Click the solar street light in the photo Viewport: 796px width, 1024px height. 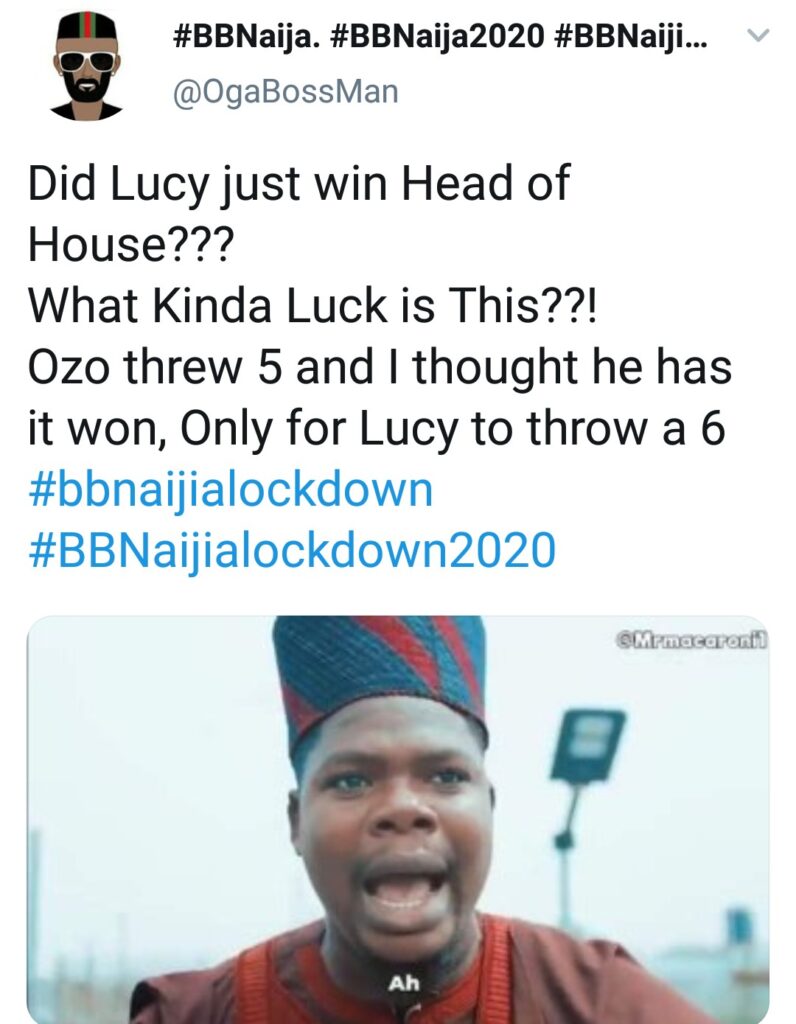[x=586, y=745]
